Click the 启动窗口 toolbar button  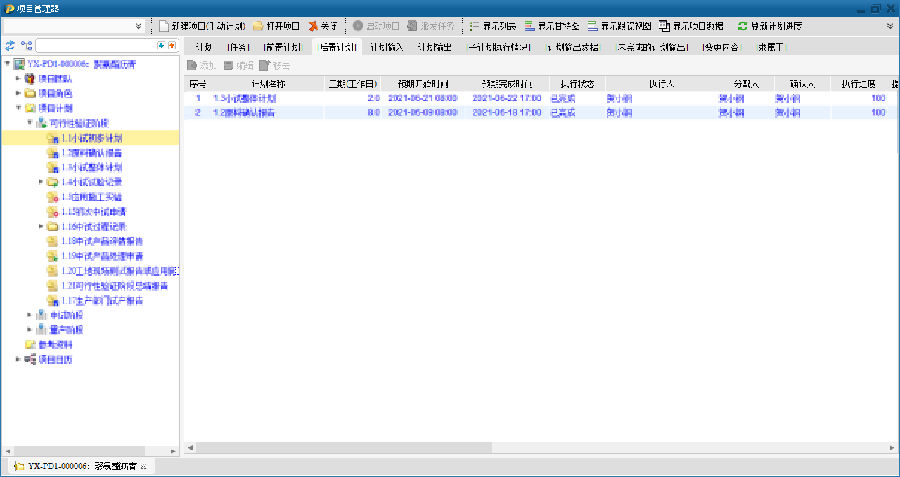377,26
